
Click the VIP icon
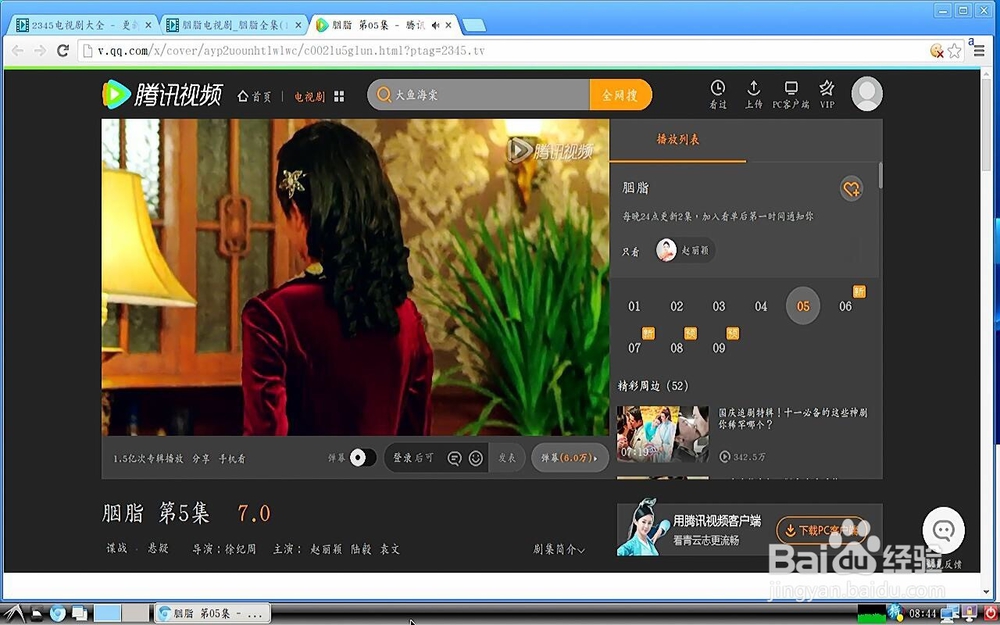[827, 94]
